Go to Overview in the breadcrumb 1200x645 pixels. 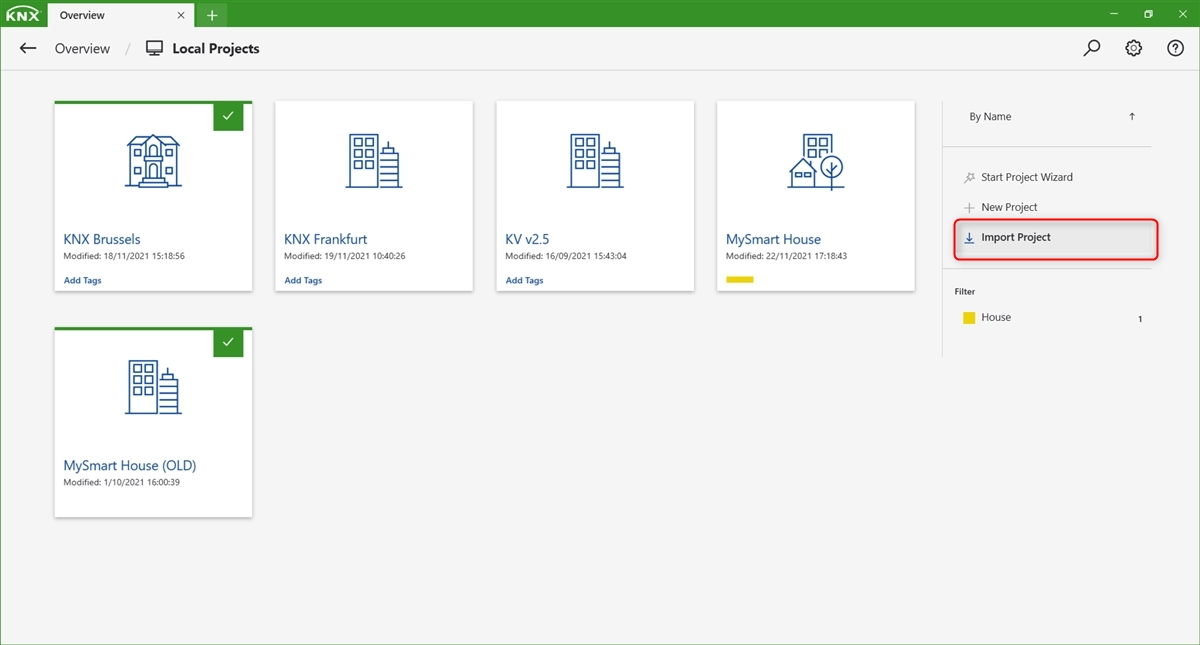(82, 48)
